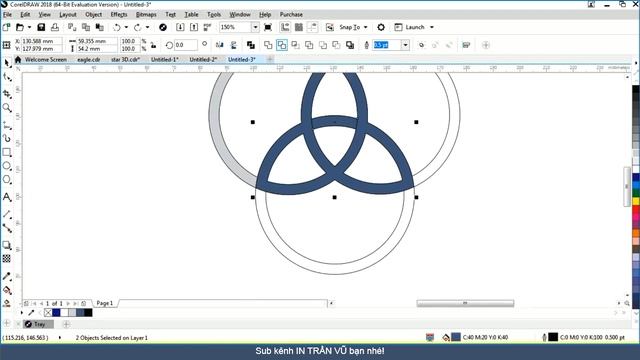Select the Page 1 tab
The width and height of the screenshot is (640, 360).
[104, 303]
